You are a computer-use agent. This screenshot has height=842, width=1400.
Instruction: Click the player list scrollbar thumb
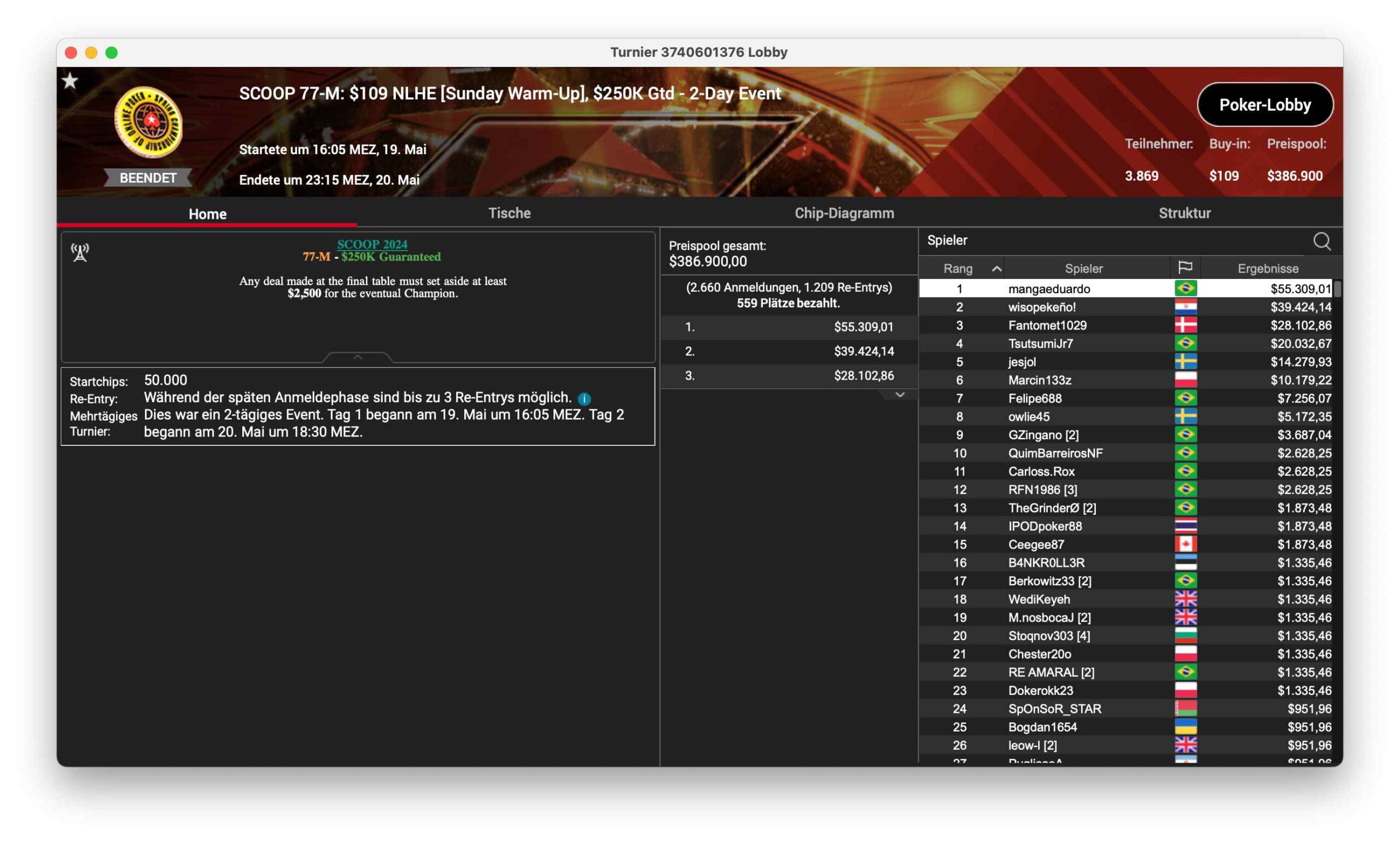pyautogui.click(x=1337, y=288)
